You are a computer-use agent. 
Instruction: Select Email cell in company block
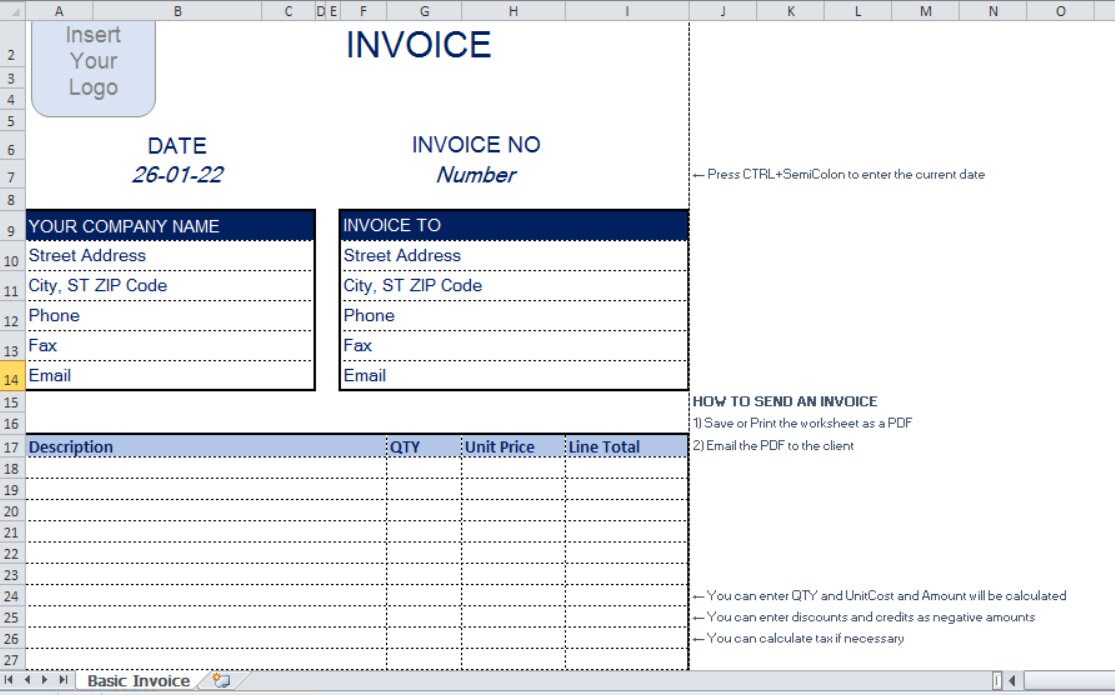point(170,376)
